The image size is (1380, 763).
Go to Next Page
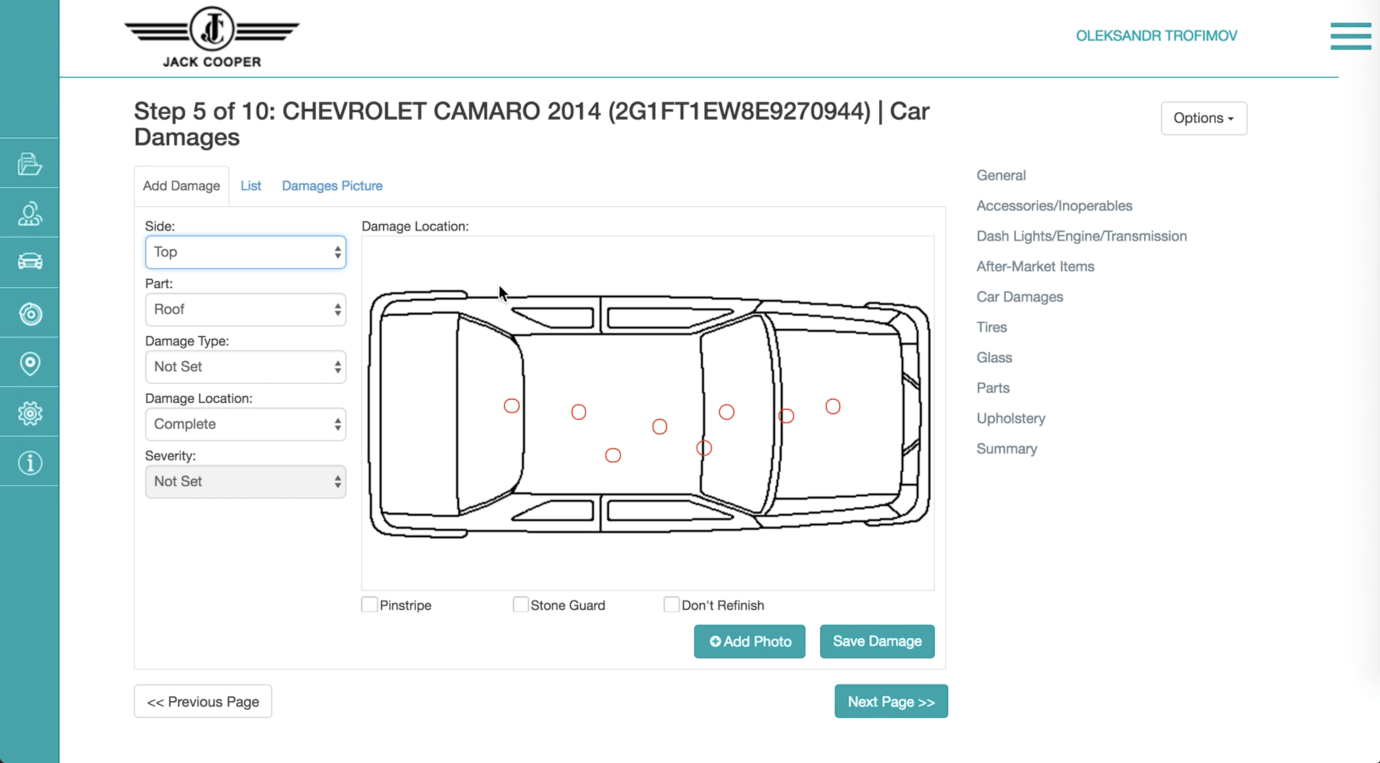(x=891, y=702)
